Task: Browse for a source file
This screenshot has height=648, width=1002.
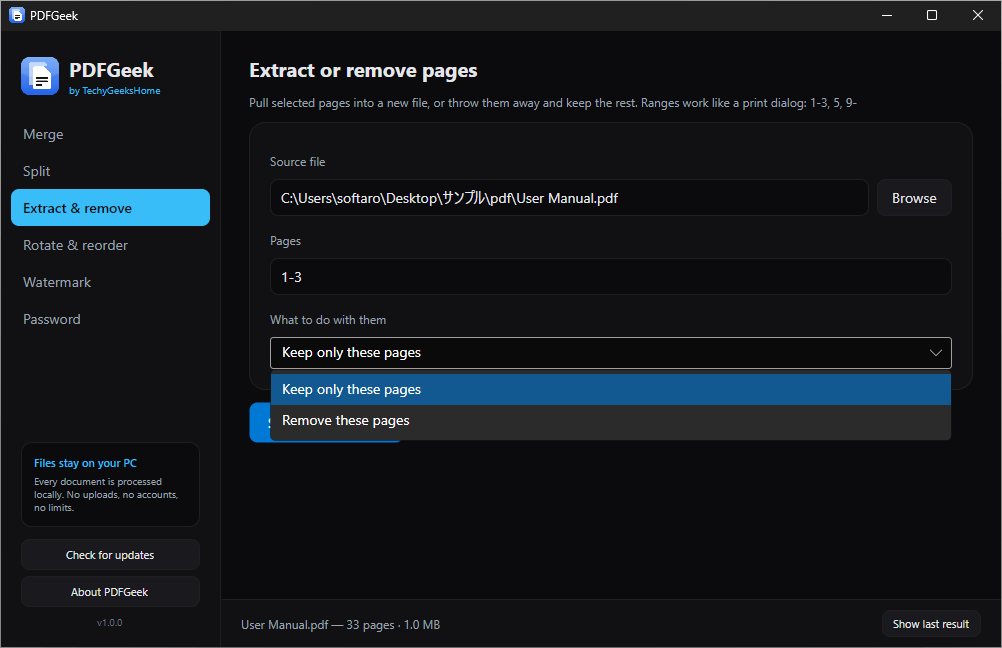Action: click(914, 198)
